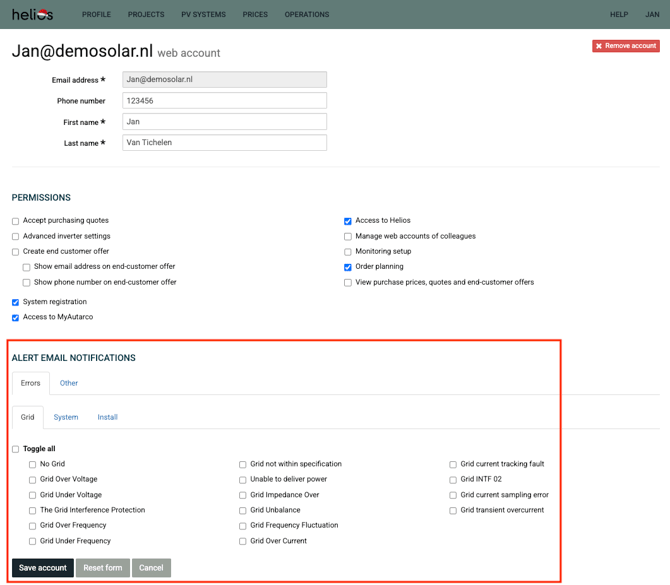Disable Order planning permission

(348, 267)
